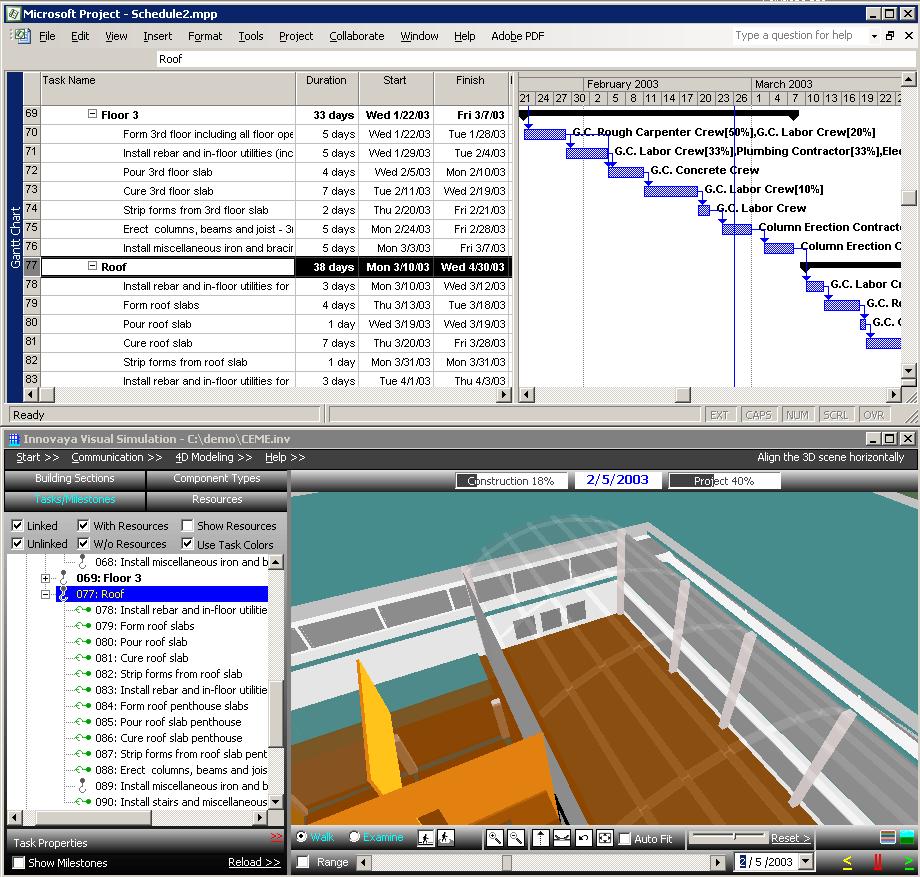The height and width of the screenshot is (877, 920).
Task: Open the simulation date dropdown
Action: [806, 862]
